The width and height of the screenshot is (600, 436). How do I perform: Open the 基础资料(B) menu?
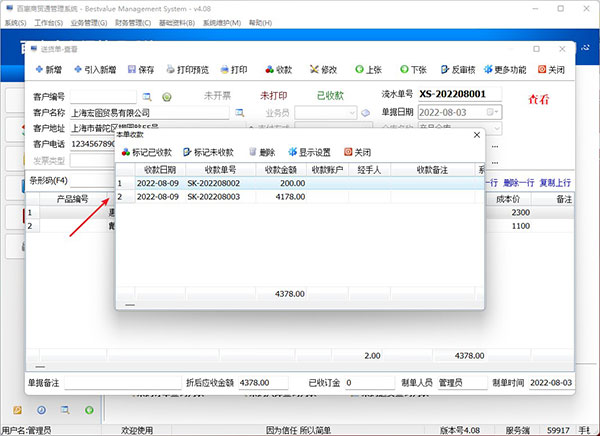click(x=177, y=23)
